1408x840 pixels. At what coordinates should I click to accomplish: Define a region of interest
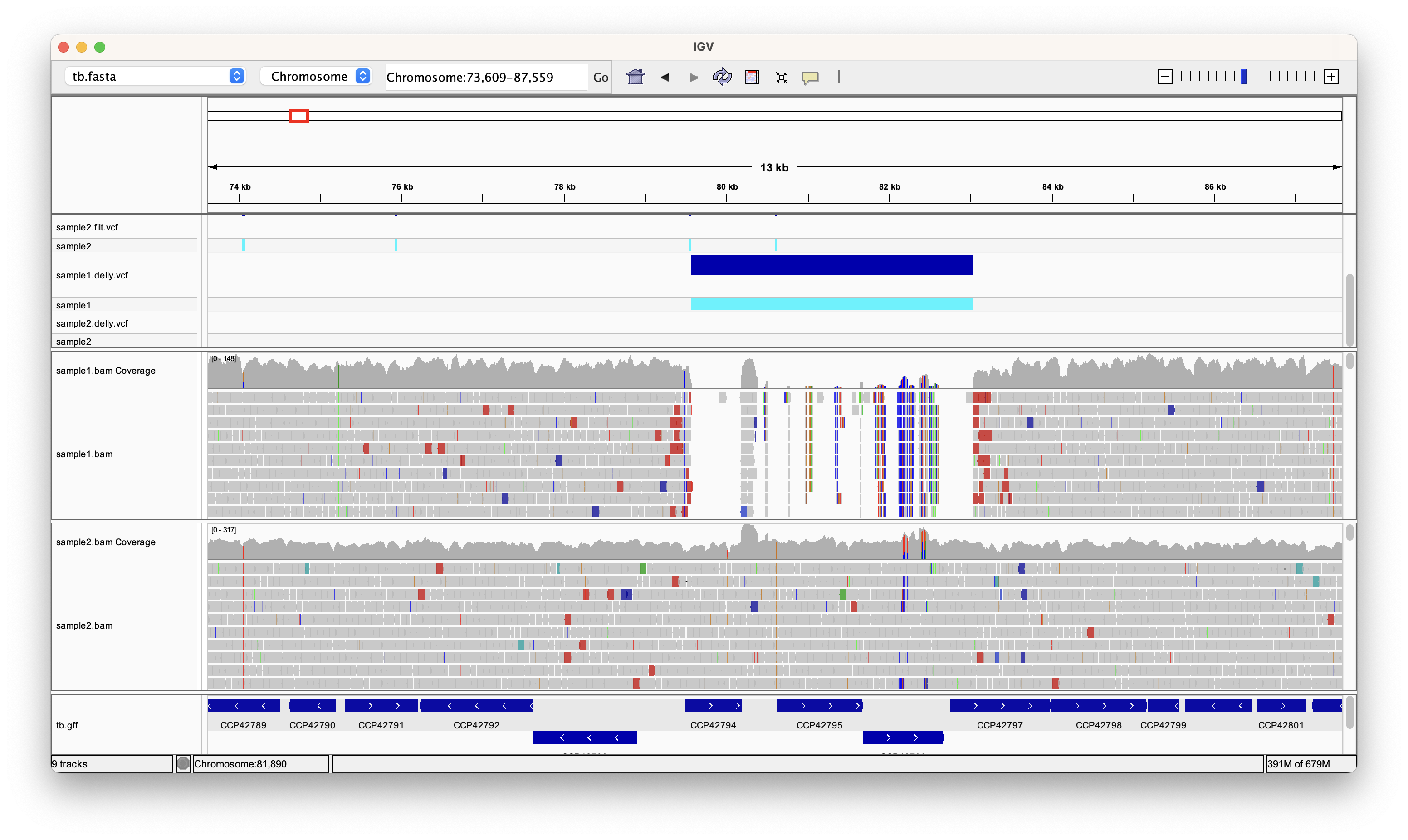[752, 77]
